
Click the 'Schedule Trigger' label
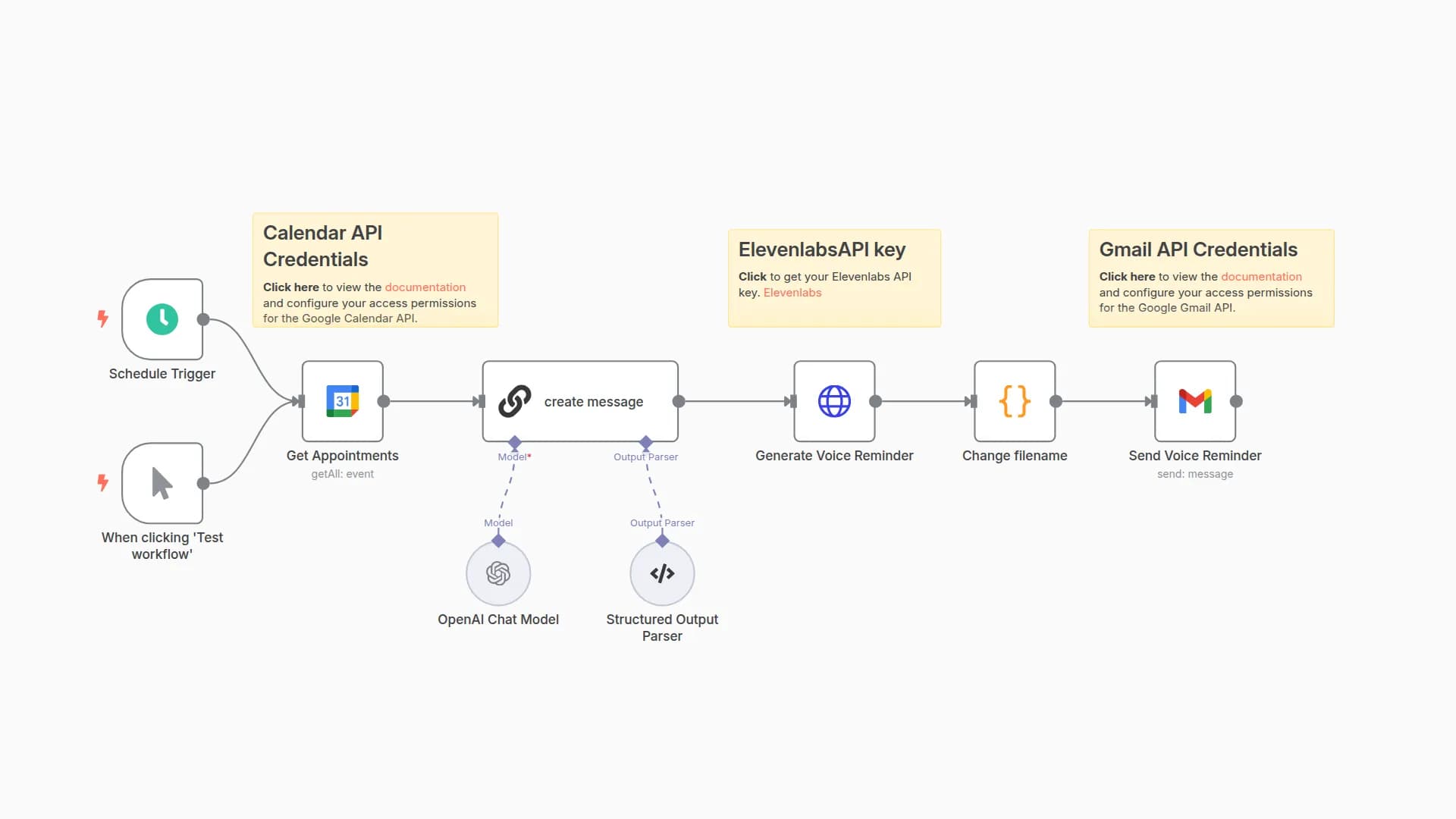point(162,374)
